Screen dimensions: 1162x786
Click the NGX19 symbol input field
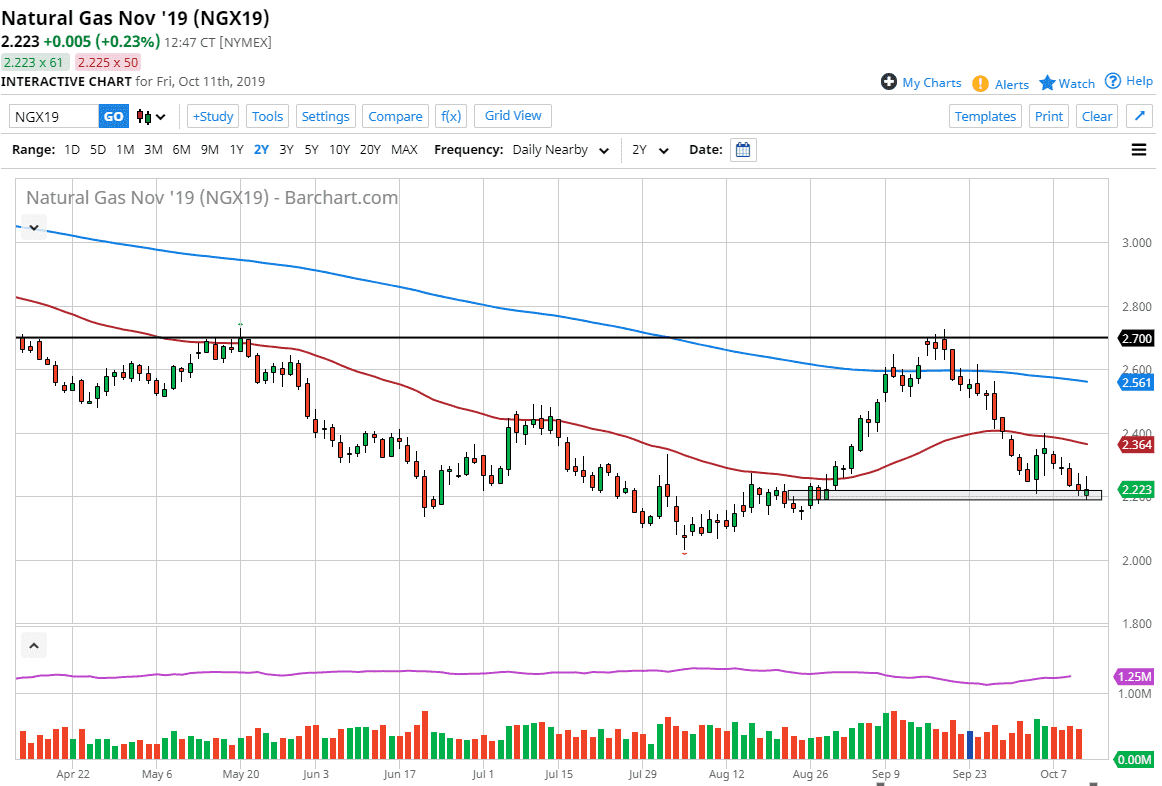(54, 117)
